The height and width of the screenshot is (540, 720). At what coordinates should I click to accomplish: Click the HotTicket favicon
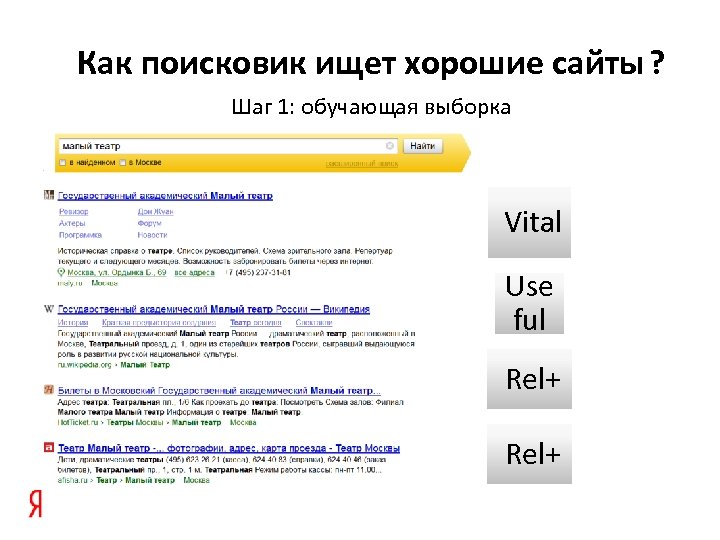[49, 390]
